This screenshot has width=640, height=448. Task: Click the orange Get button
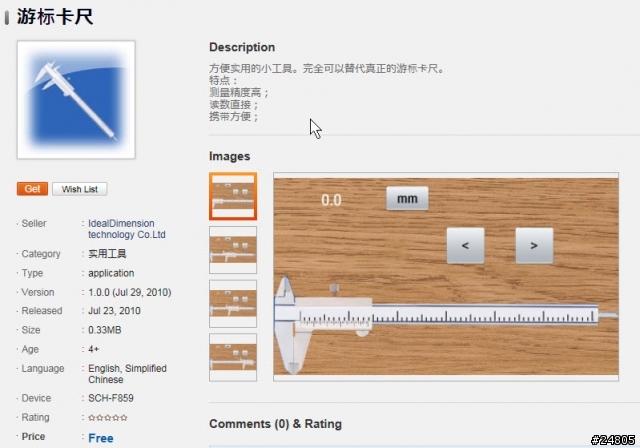coord(32,189)
